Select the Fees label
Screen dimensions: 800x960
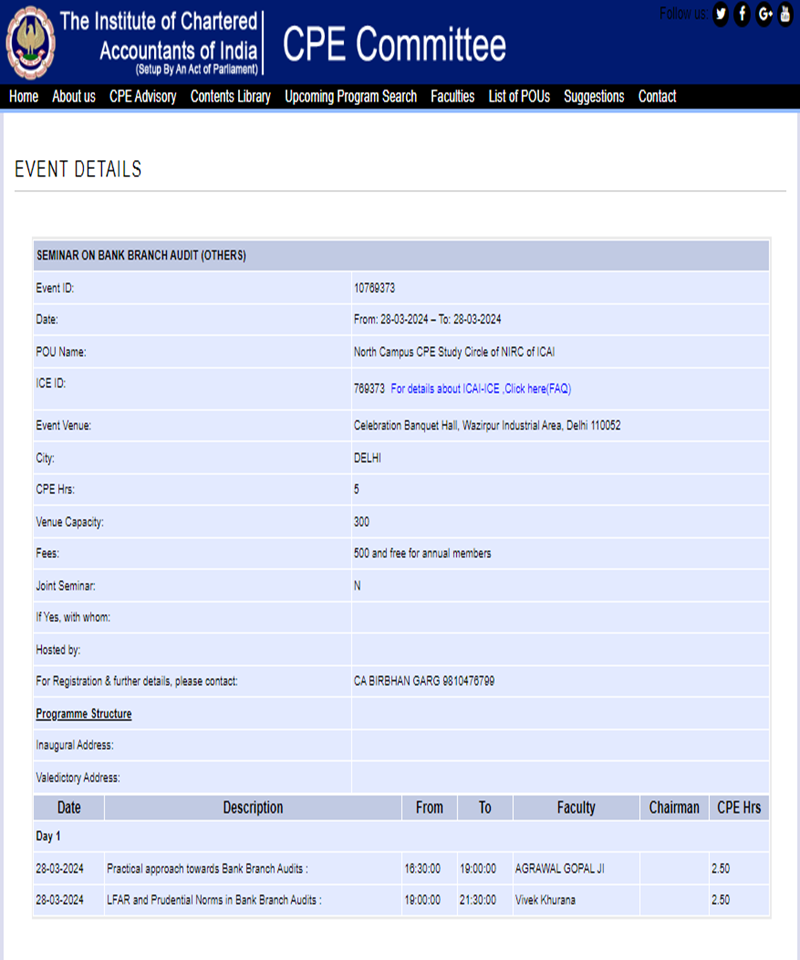(x=48, y=553)
